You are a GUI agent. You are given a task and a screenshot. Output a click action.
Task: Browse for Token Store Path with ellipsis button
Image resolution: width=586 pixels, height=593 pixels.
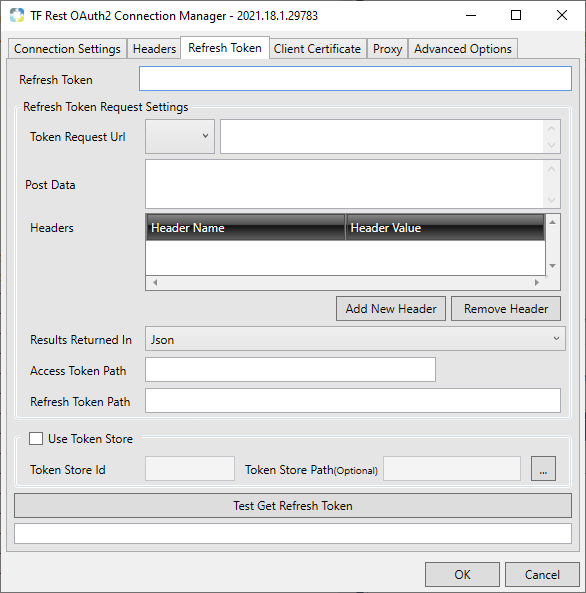coord(543,469)
